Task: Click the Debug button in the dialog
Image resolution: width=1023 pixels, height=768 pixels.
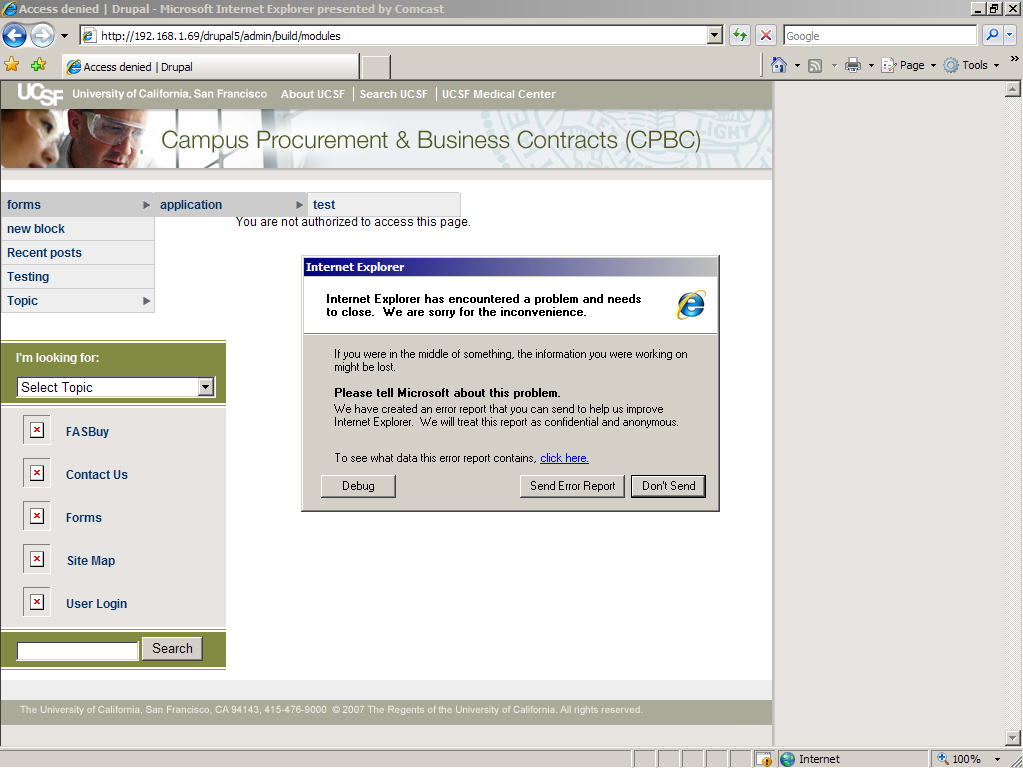Action: [x=358, y=486]
